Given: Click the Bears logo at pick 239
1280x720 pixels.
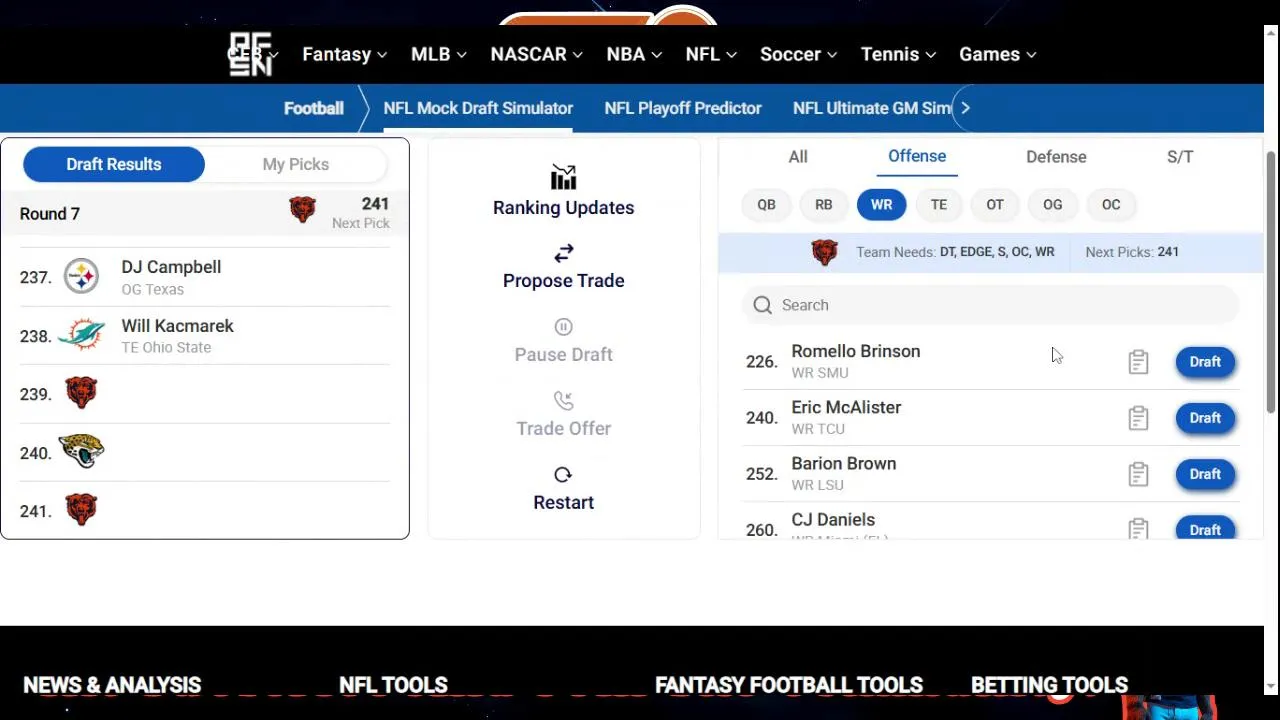Looking at the screenshot, I should point(81,393).
